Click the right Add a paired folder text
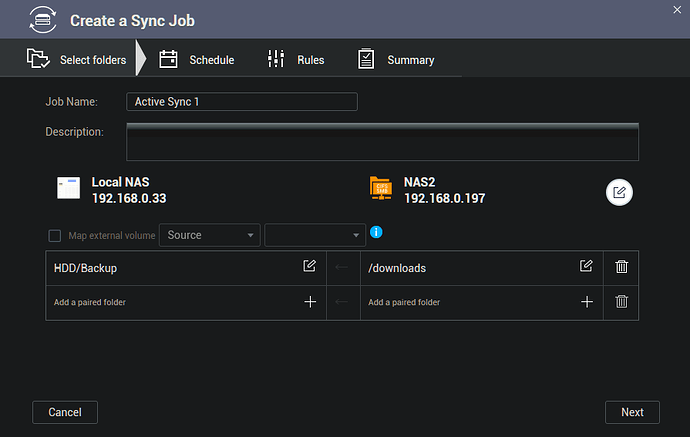The height and width of the screenshot is (437, 690). (x=404, y=302)
